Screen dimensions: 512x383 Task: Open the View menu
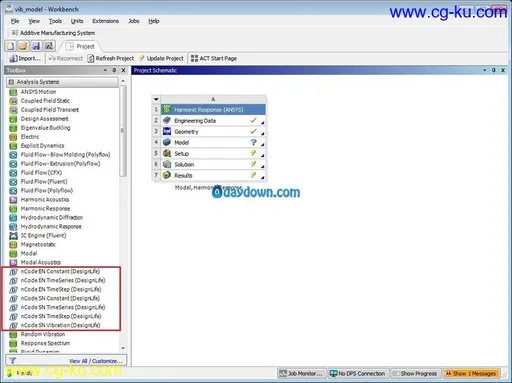pos(34,21)
